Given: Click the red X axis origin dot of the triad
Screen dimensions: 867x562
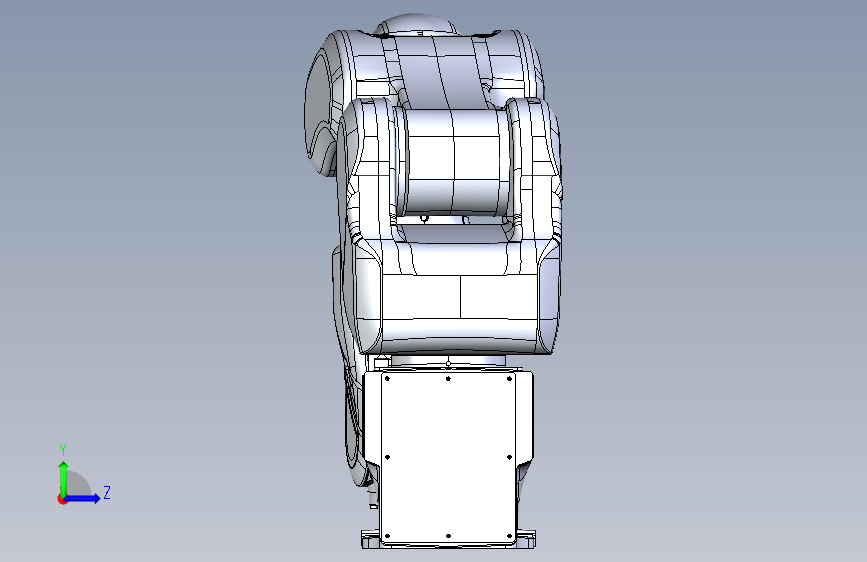Looking at the screenshot, I should tap(62, 499).
